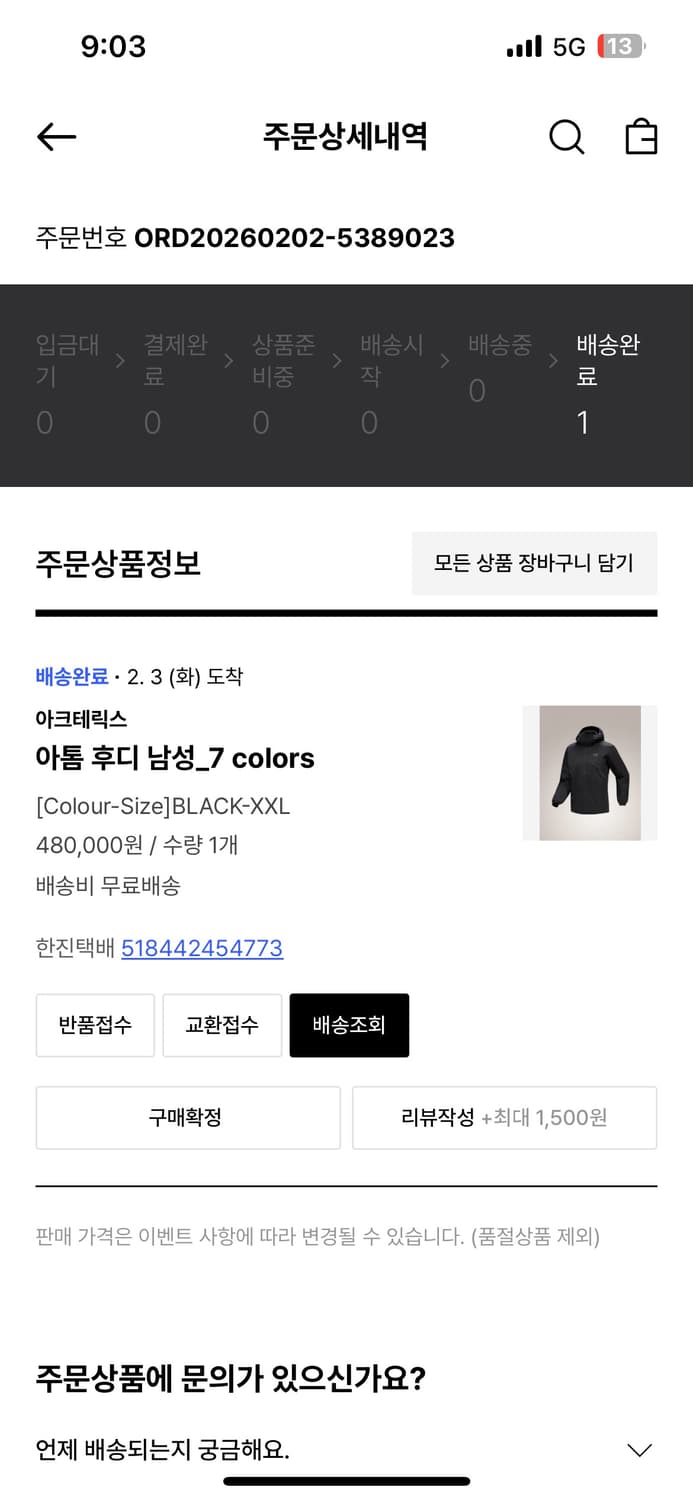Open the search icon
Image resolution: width=693 pixels, height=1500 pixels.
point(566,137)
